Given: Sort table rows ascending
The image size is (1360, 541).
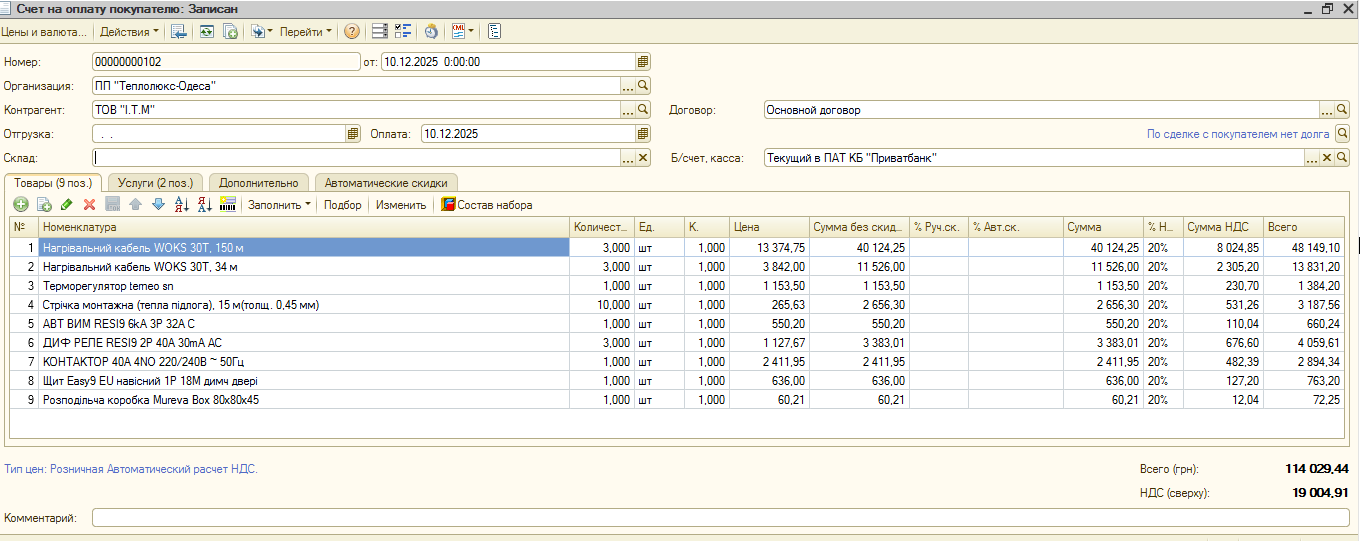Looking at the screenshot, I should (x=181, y=205).
